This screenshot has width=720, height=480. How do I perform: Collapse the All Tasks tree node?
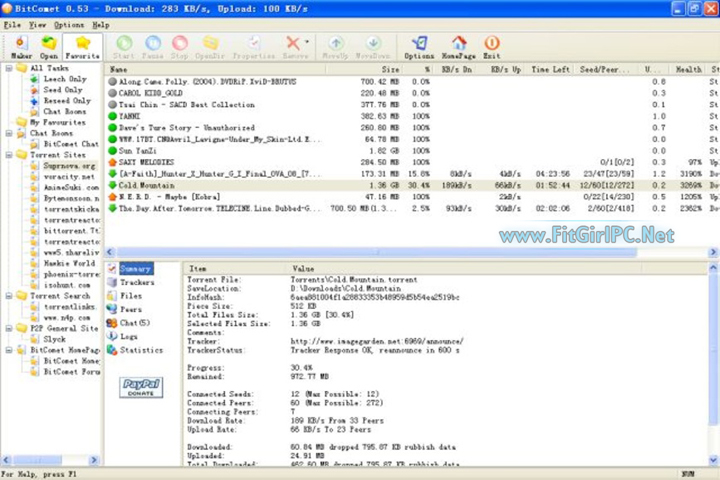[x=8, y=69]
